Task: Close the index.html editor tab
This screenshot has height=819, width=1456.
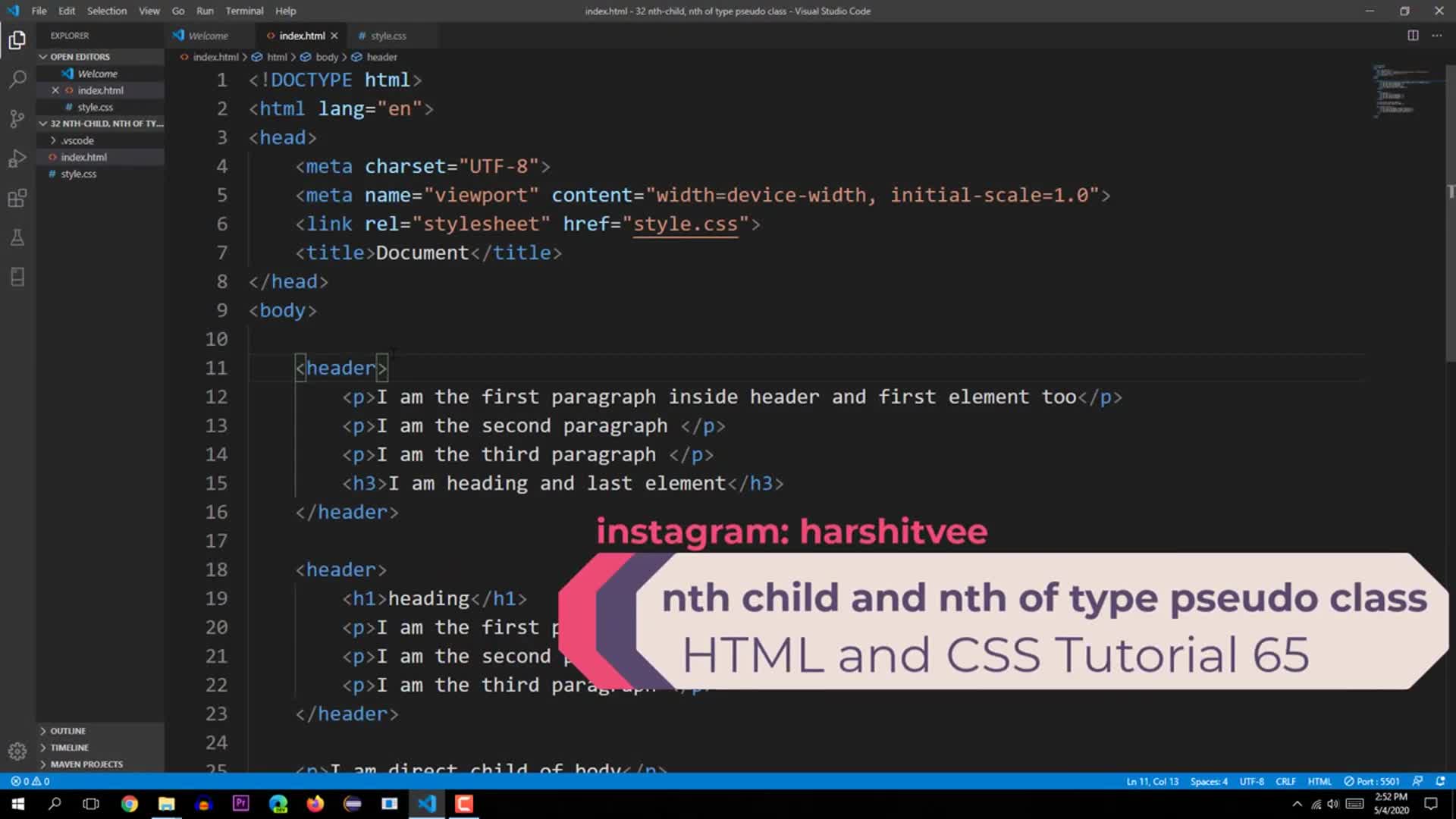Action: [334, 36]
